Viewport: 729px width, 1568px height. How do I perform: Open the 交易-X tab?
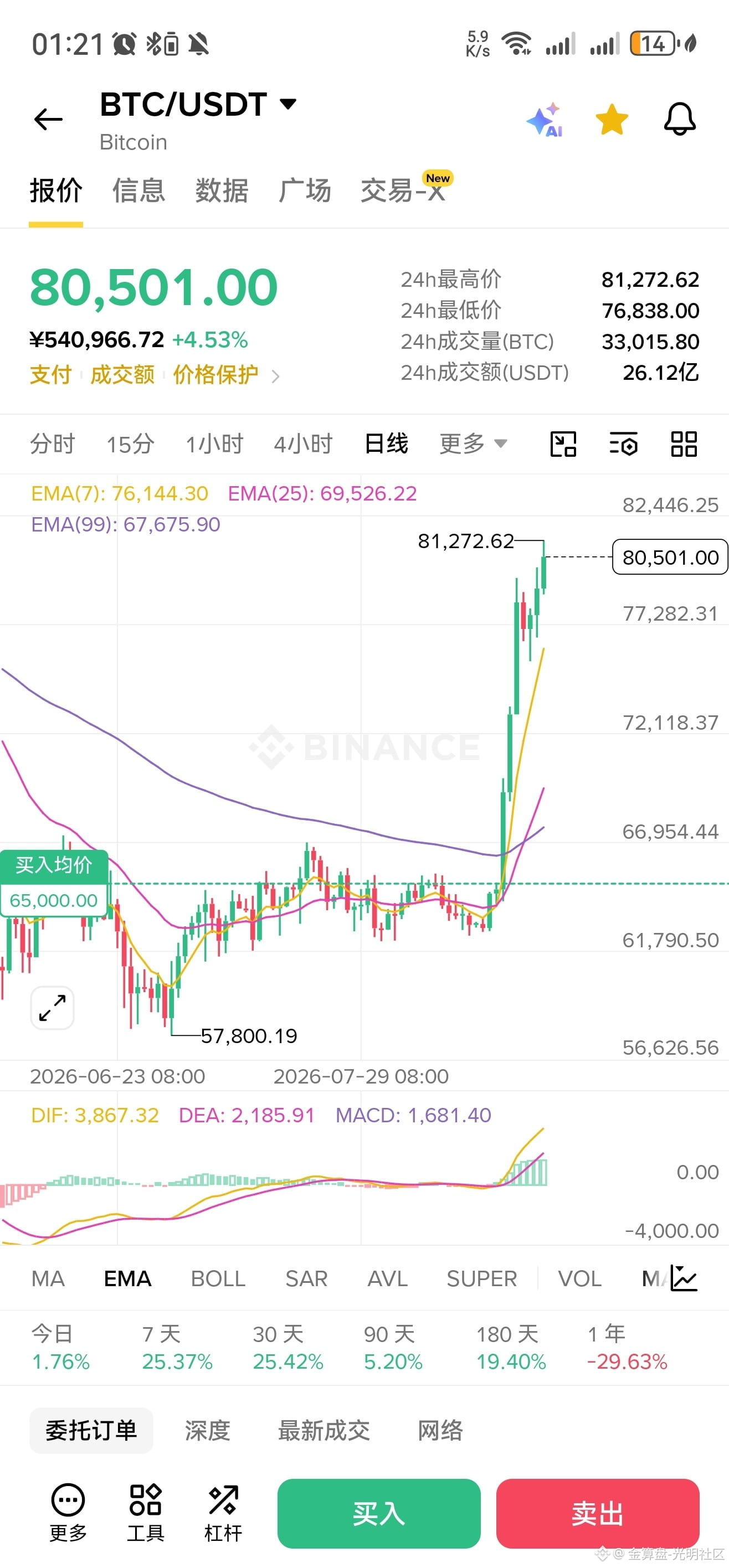(x=403, y=190)
